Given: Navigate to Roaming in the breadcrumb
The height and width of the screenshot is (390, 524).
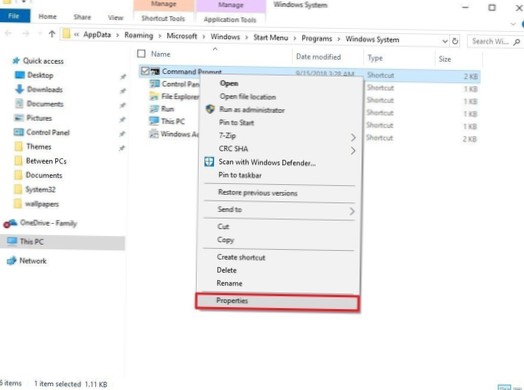Looking at the screenshot, I should 139,35.
